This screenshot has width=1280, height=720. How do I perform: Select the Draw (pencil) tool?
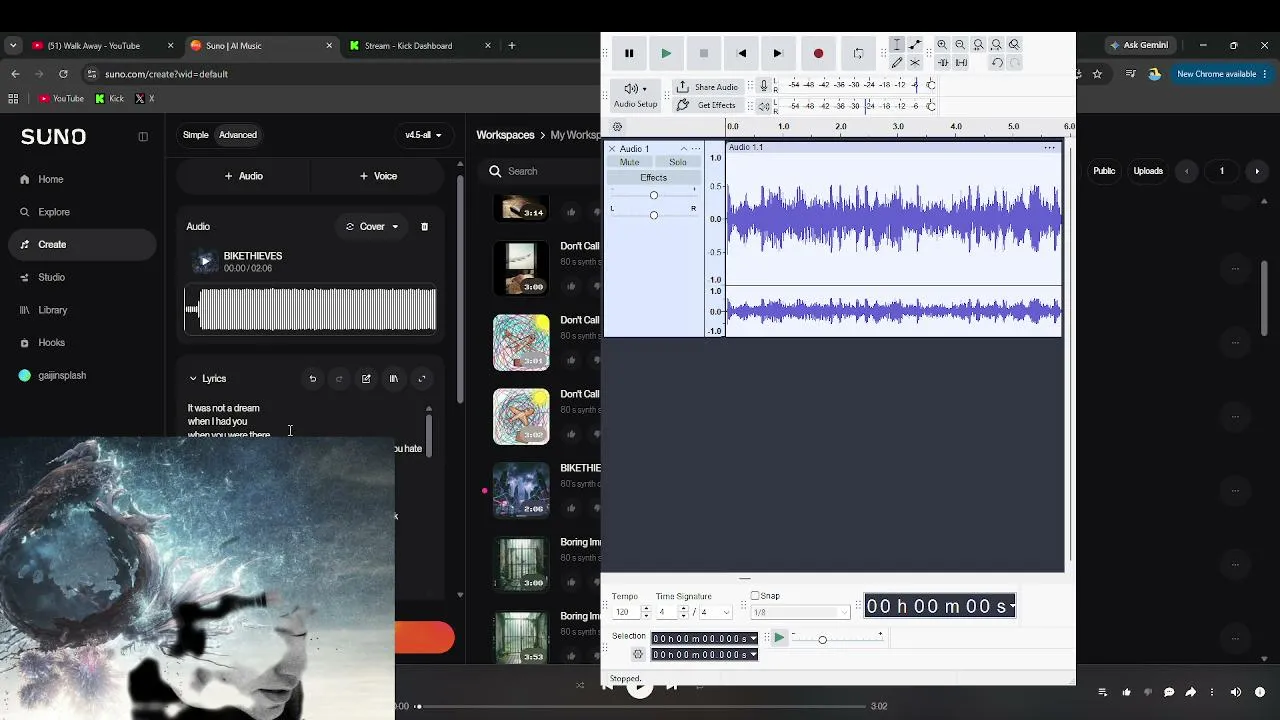point(897,63)
